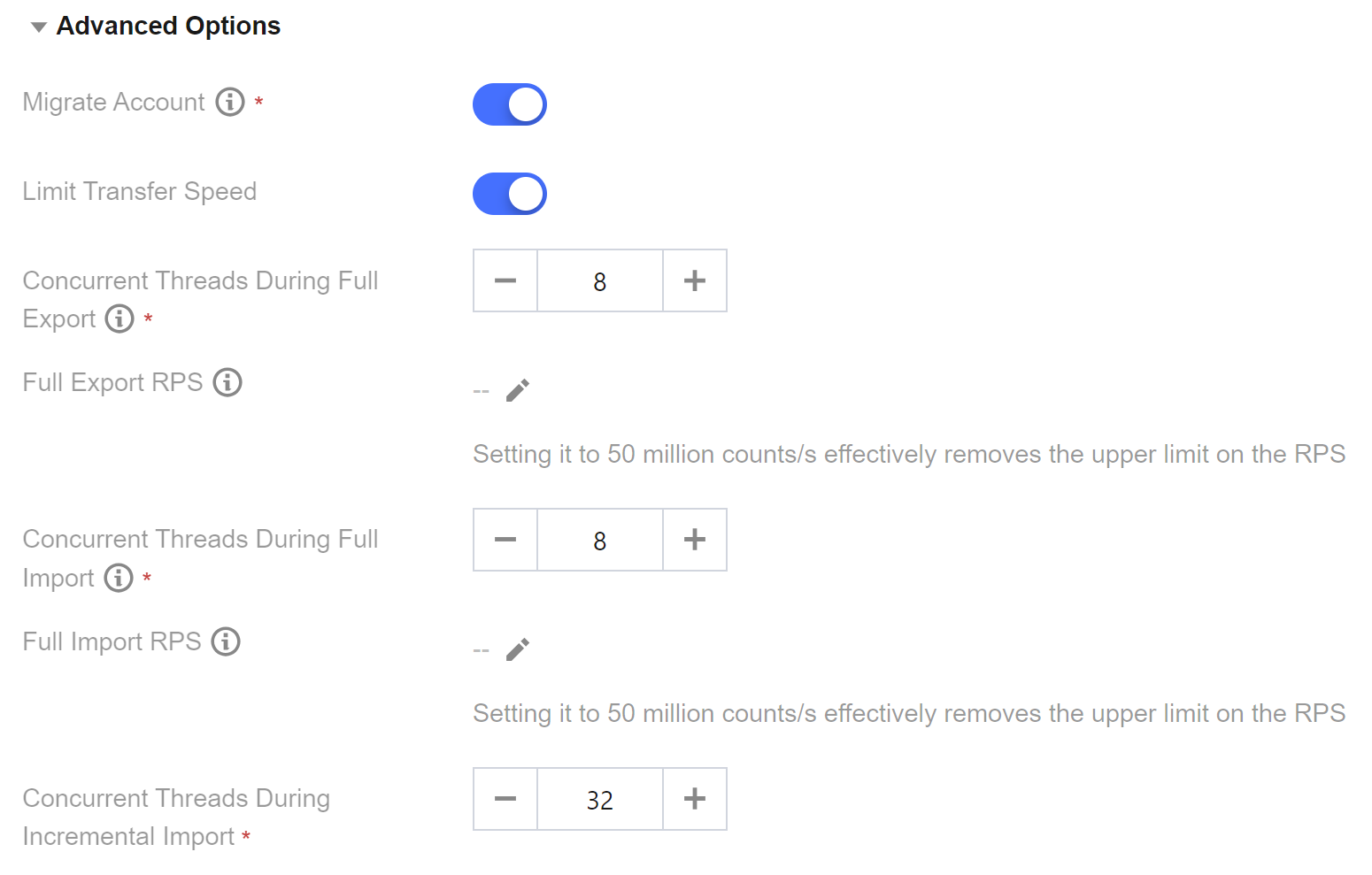
Task: Collapse the Advanced Options section
Action: click(x=38, y=27)
